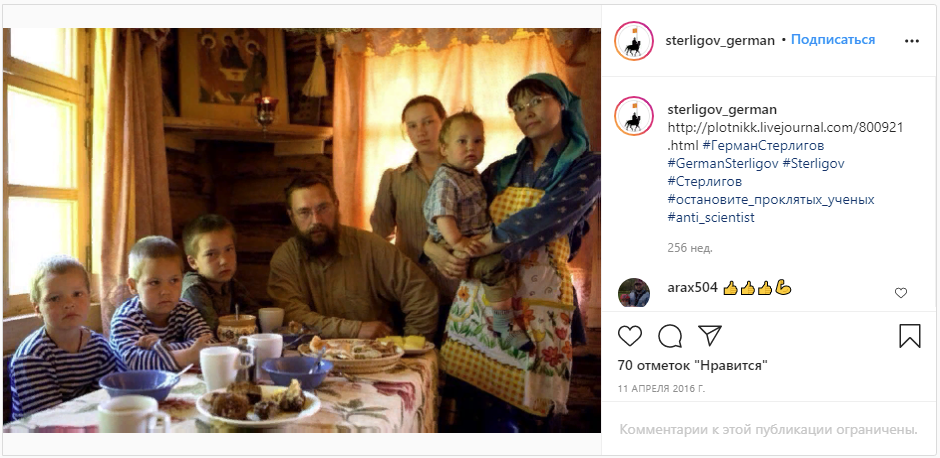Like arax504's comment with small heart

[x=900, y=293]
